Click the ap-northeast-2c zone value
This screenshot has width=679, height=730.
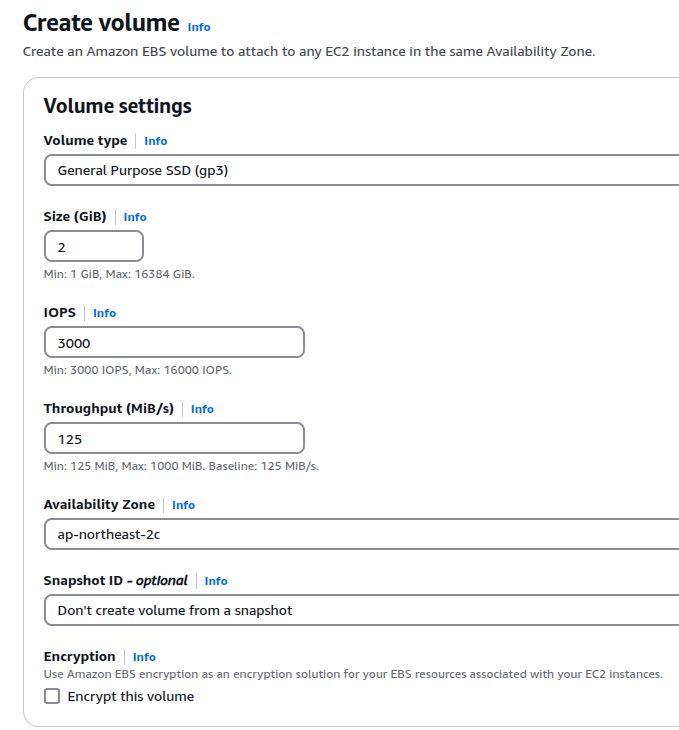point(109,534)
